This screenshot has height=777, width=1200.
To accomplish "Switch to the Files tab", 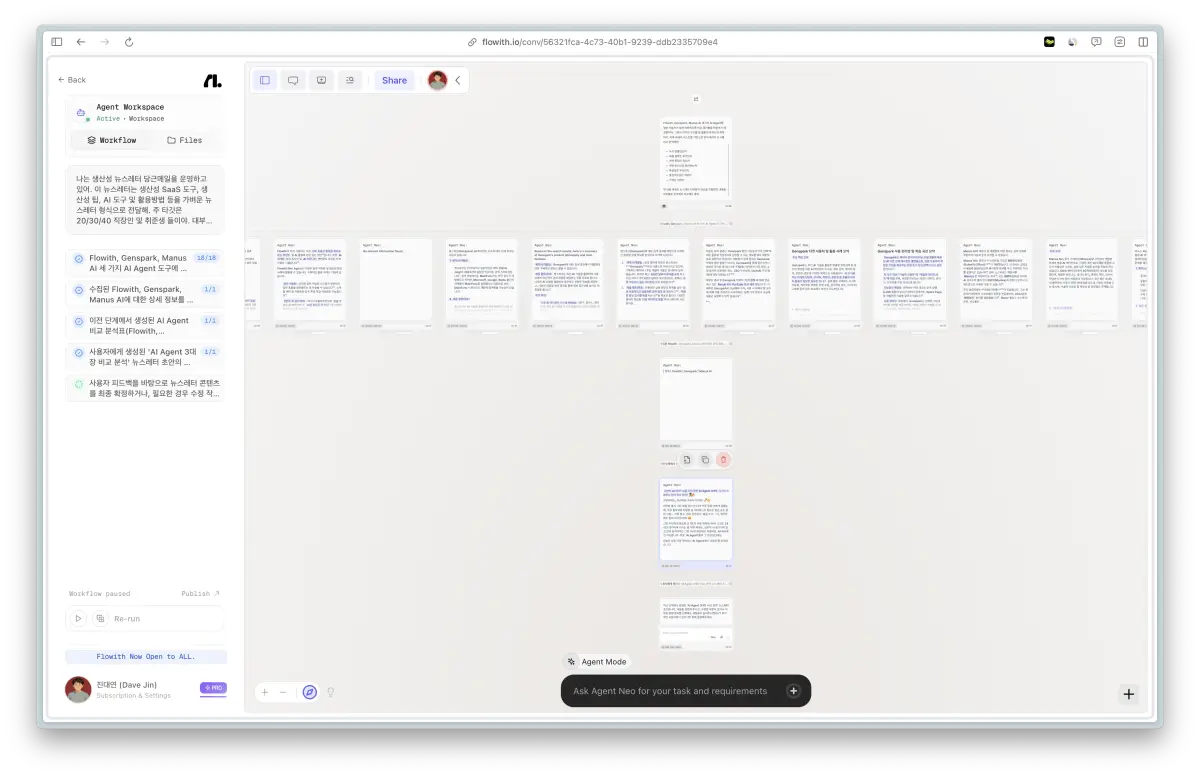I will click(x=185, y=140).
